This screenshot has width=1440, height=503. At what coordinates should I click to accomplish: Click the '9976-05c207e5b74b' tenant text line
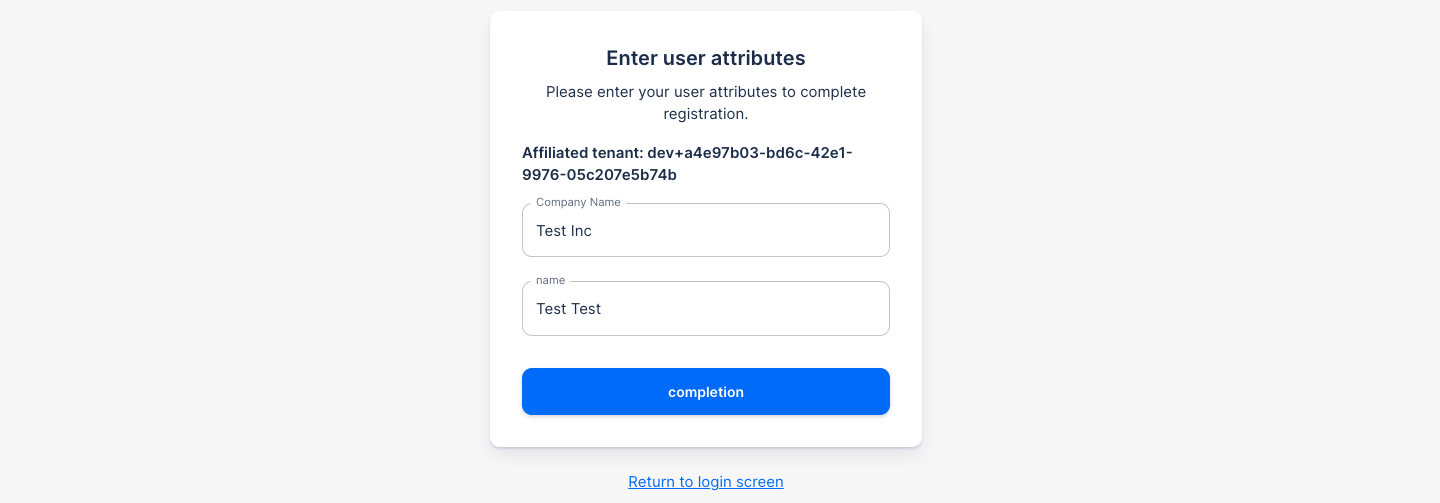pos(599,175)
